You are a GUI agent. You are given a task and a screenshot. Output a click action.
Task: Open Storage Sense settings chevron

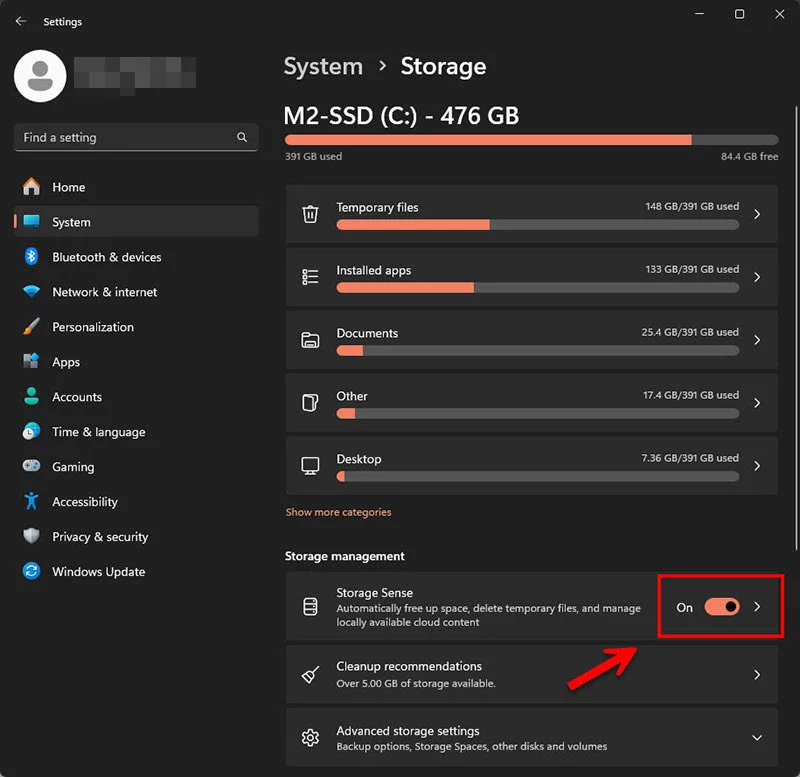[757, 607]
